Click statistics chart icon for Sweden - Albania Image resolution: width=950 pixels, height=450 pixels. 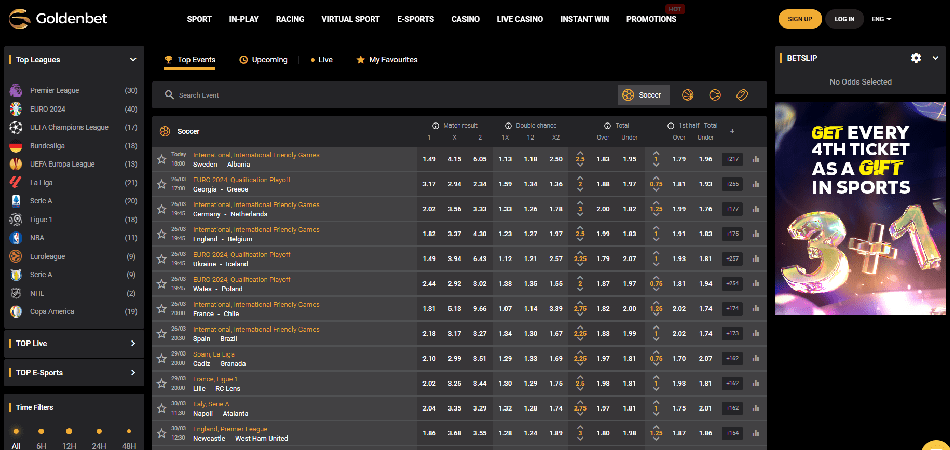coord(755,159)
